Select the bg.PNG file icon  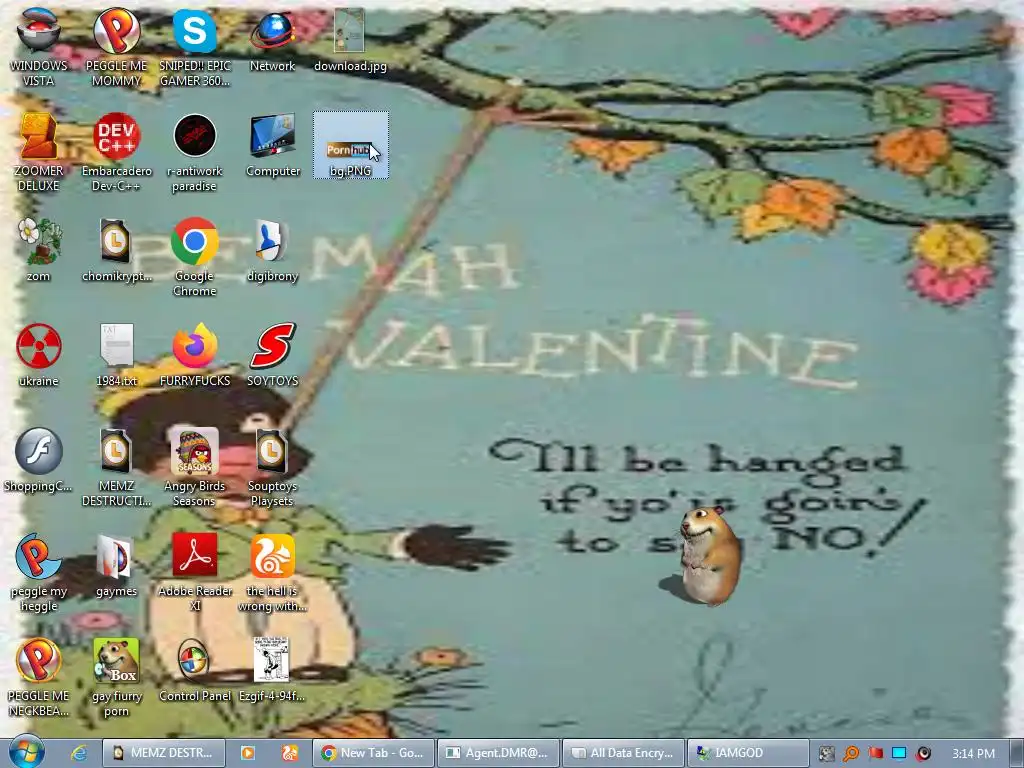pos(351,145)
